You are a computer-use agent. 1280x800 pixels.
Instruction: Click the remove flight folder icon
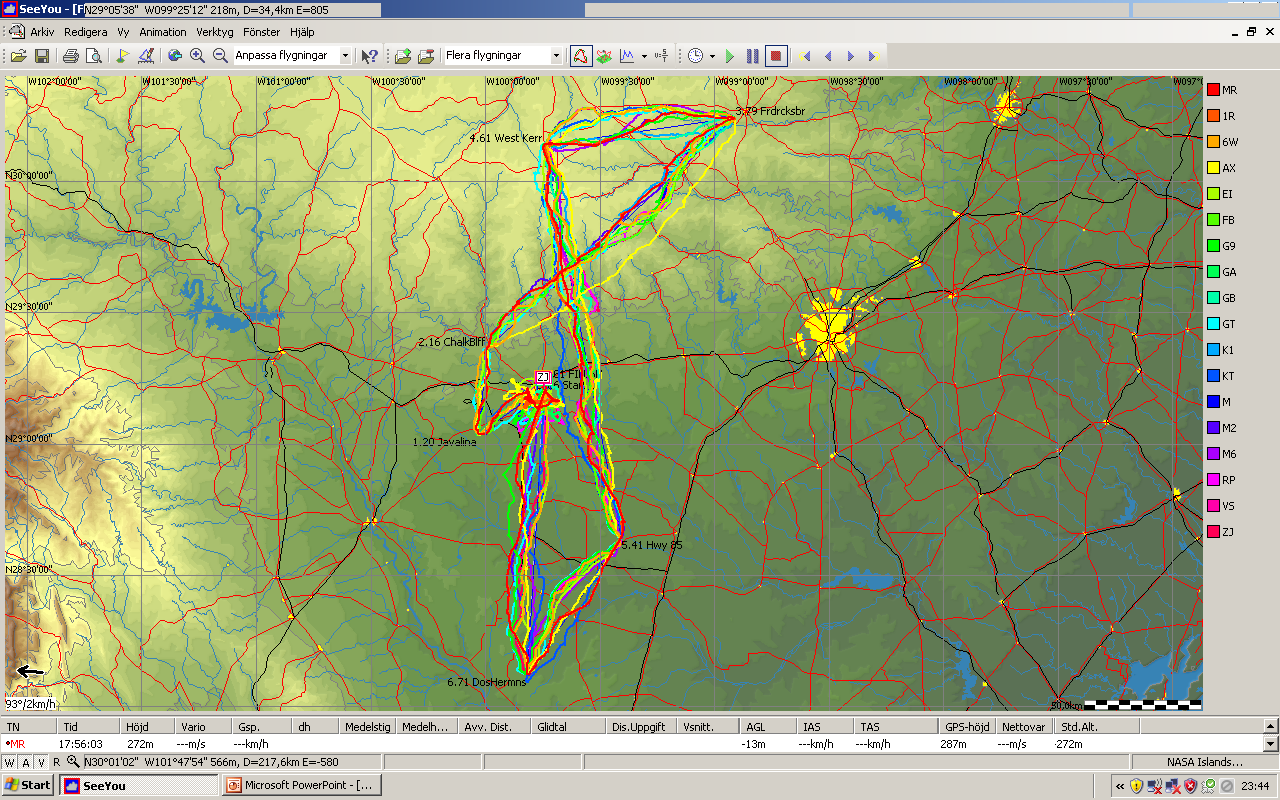pyautogui.click(x=426, y=56)
